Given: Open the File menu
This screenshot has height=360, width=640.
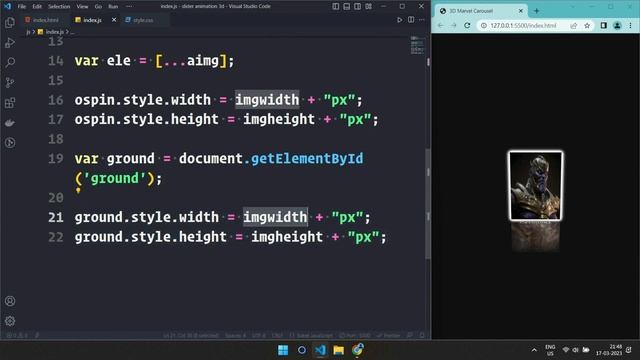Looking at the screenshot, I should point(22,7).
